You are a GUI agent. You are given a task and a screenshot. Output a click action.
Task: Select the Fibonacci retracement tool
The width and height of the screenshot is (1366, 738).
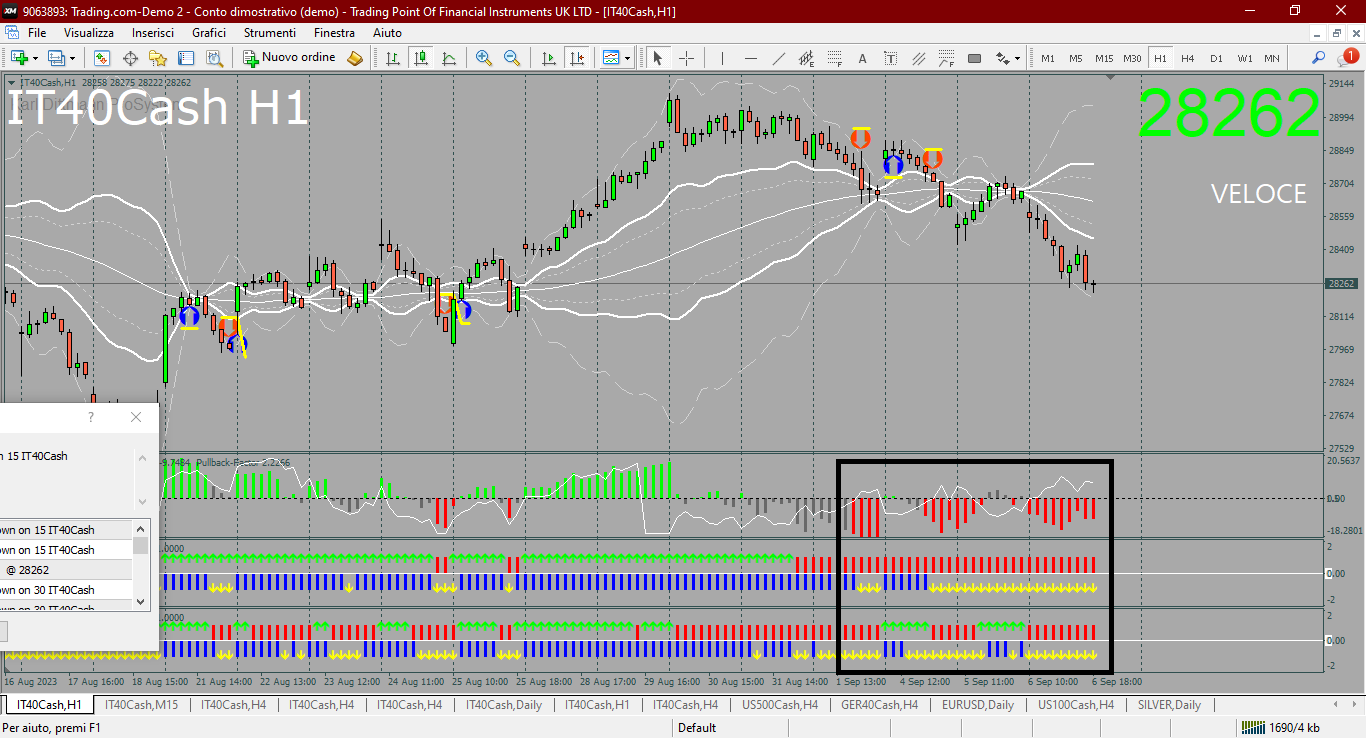tap(834, 58)
